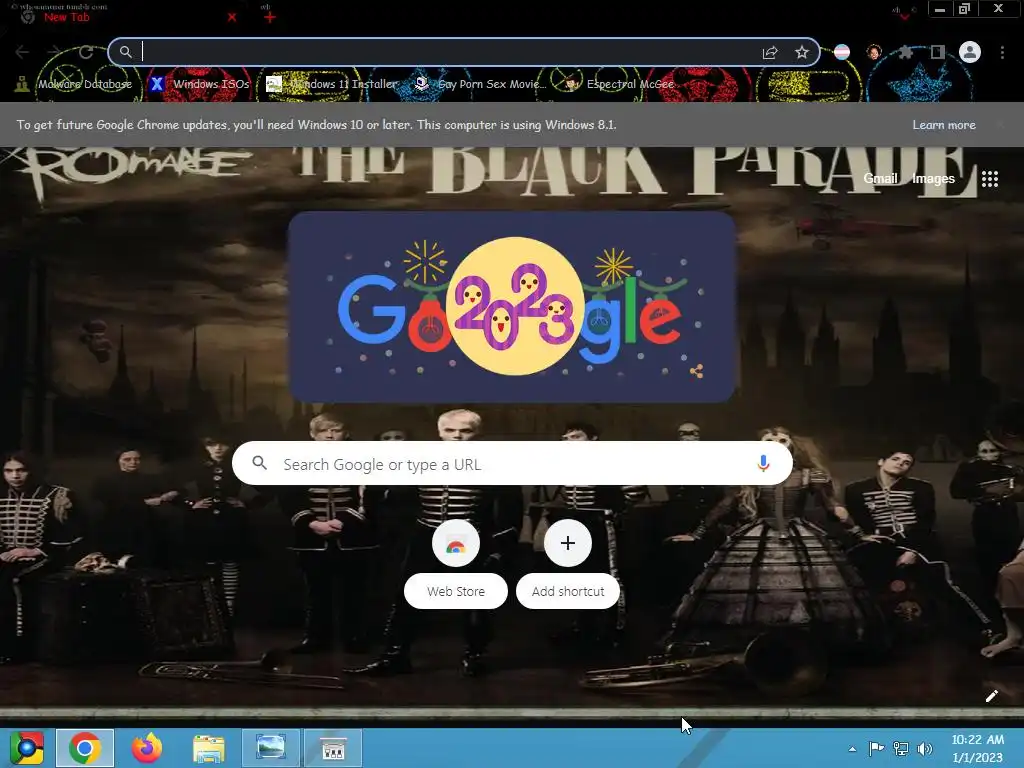Click the 2023 New Year Google doodle

[x=513, y=306]
